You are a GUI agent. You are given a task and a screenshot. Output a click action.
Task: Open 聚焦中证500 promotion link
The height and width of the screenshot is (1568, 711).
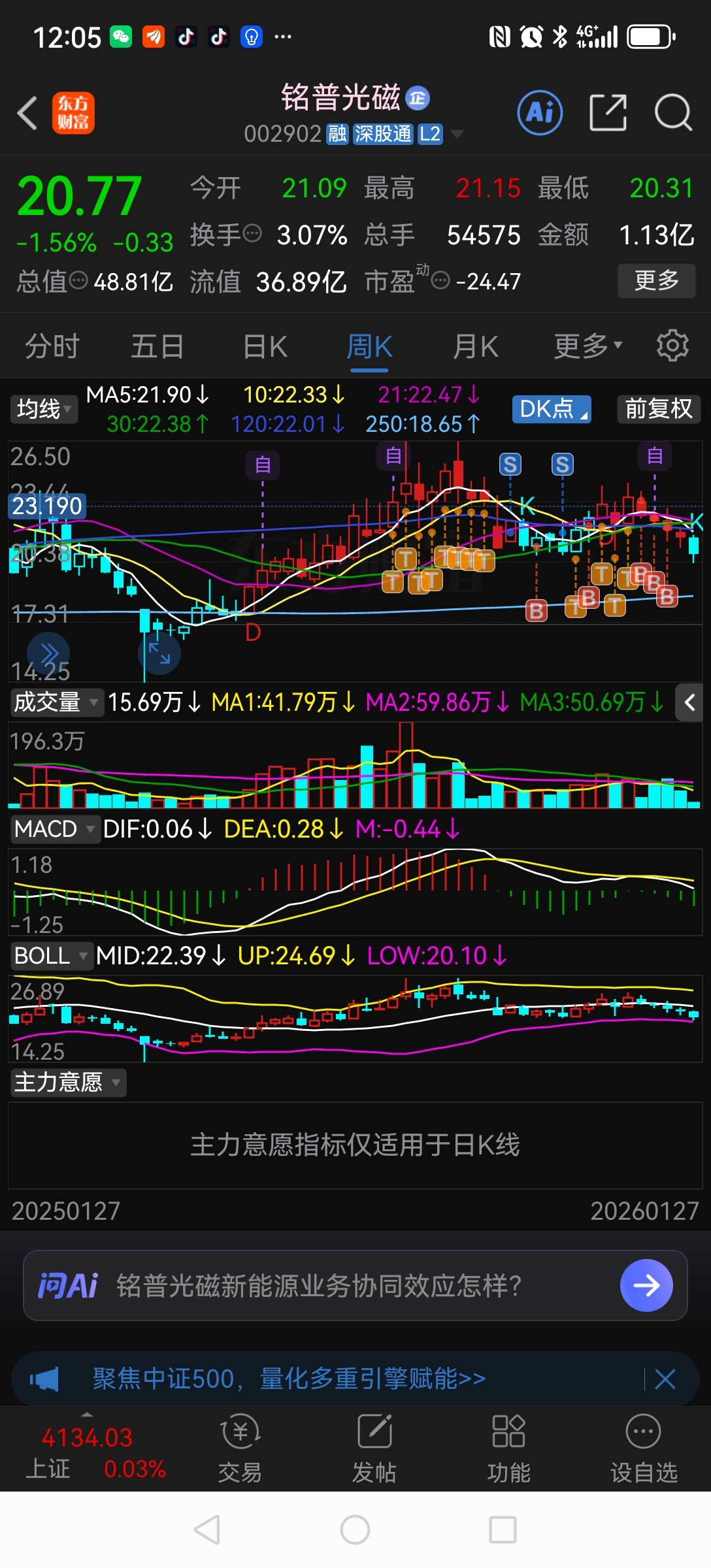289,1379
